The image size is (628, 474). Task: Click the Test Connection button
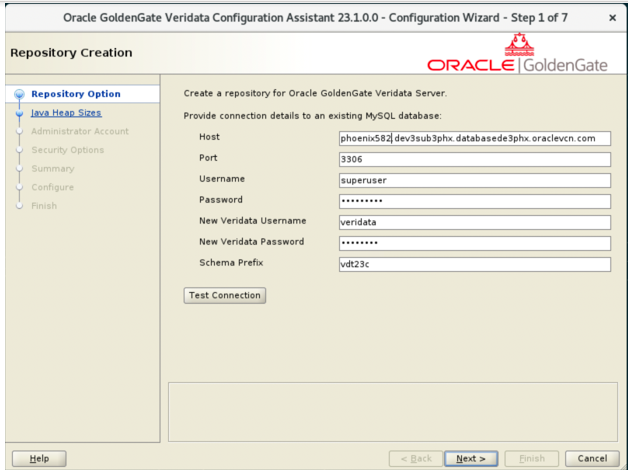coord(225,295)
